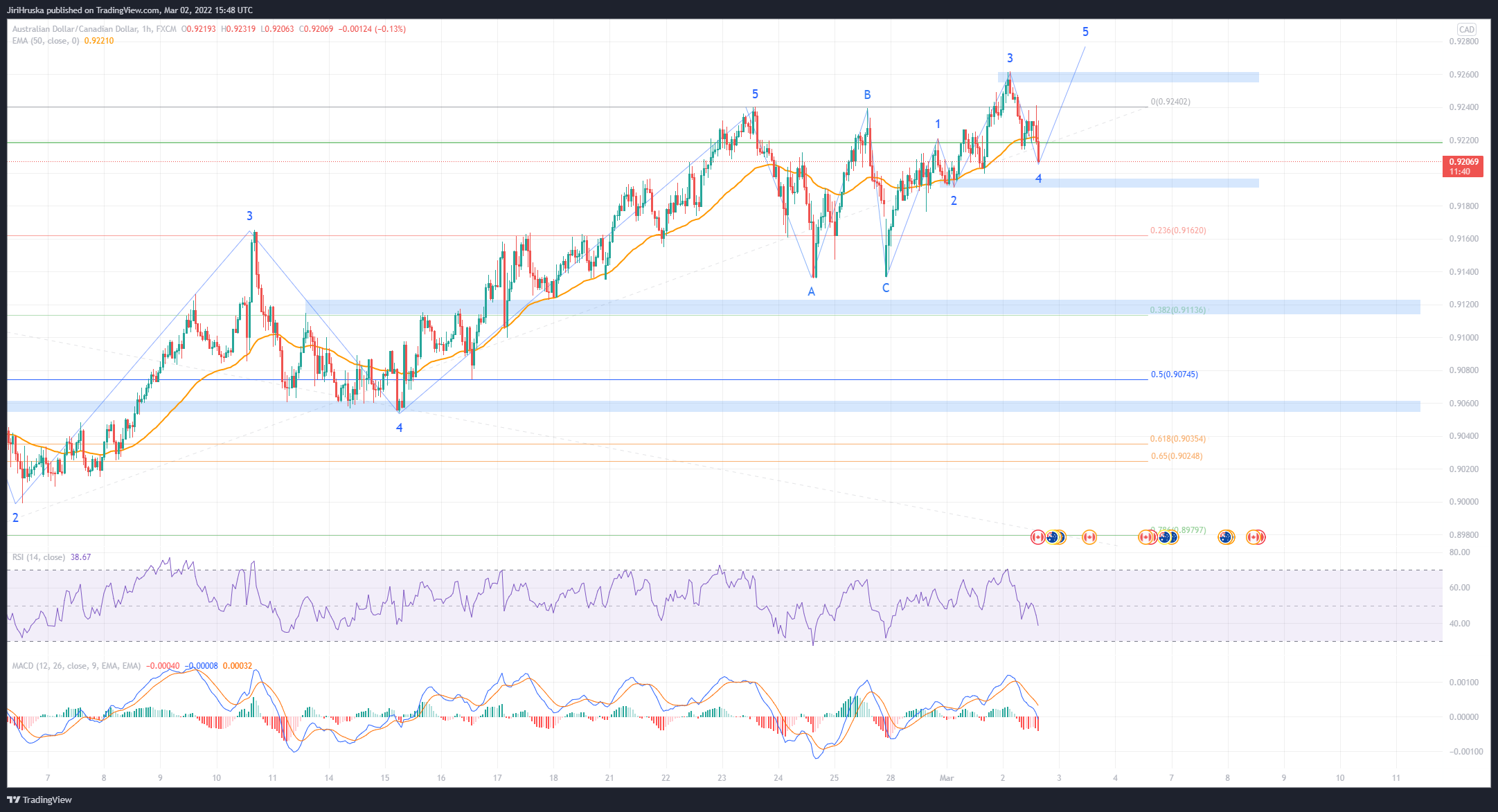Open the CAD currency selector
The image size is (1498, 812).
coord(1466,29)
